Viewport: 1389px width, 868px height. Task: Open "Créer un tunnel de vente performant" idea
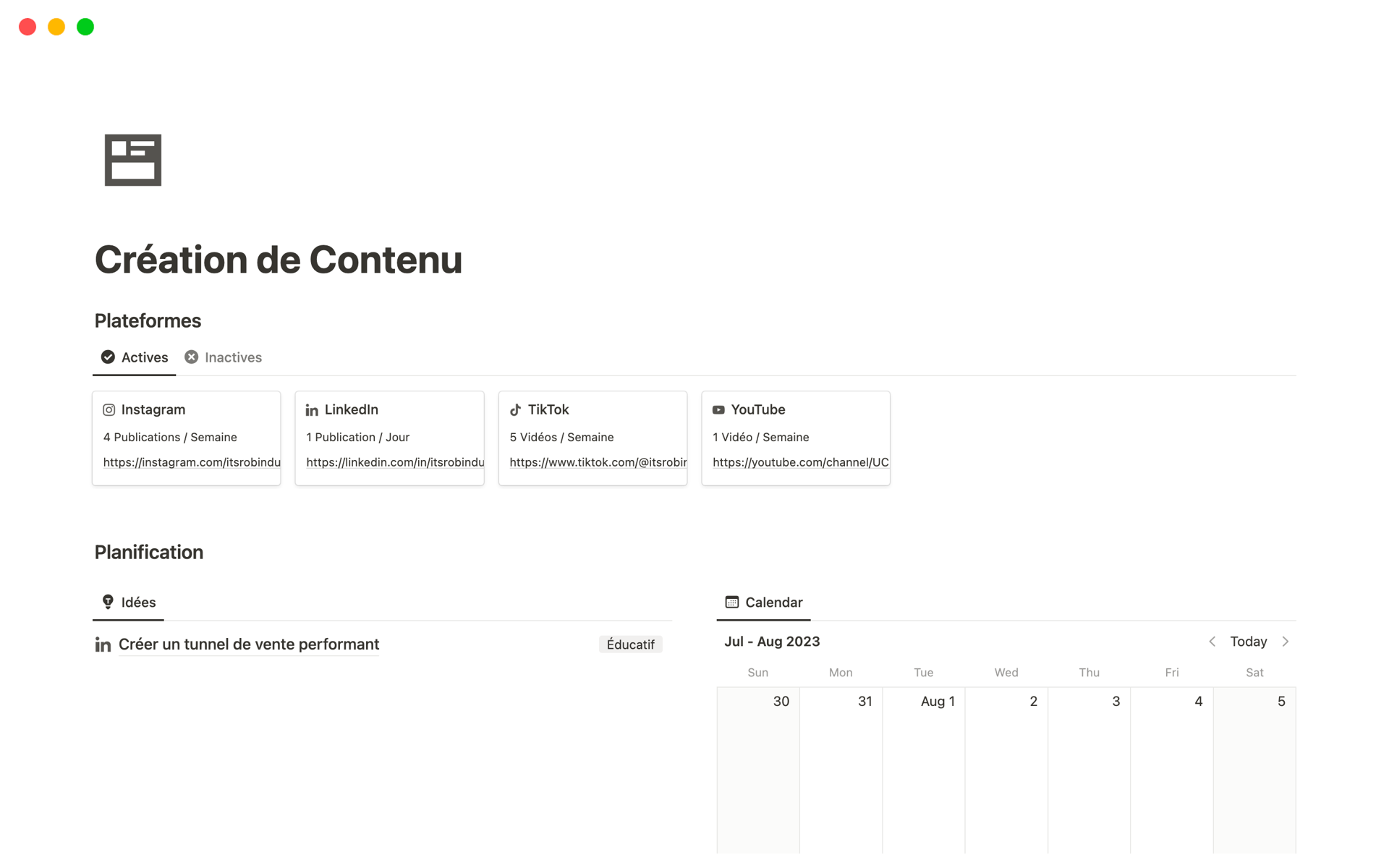click(x=249, y=644)
